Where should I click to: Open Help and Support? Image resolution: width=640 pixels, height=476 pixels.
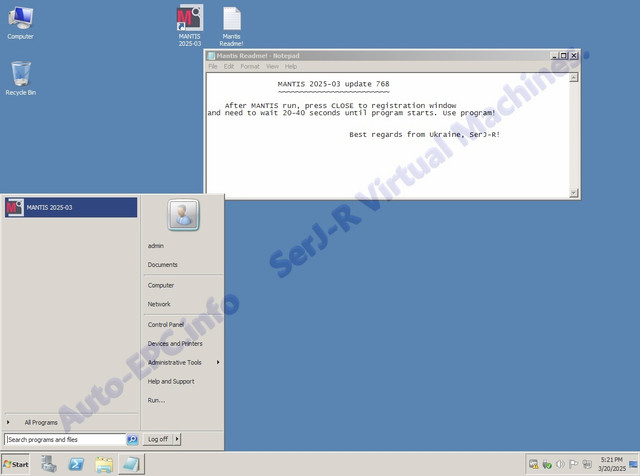pyautogui.click(x=171, y=381)
